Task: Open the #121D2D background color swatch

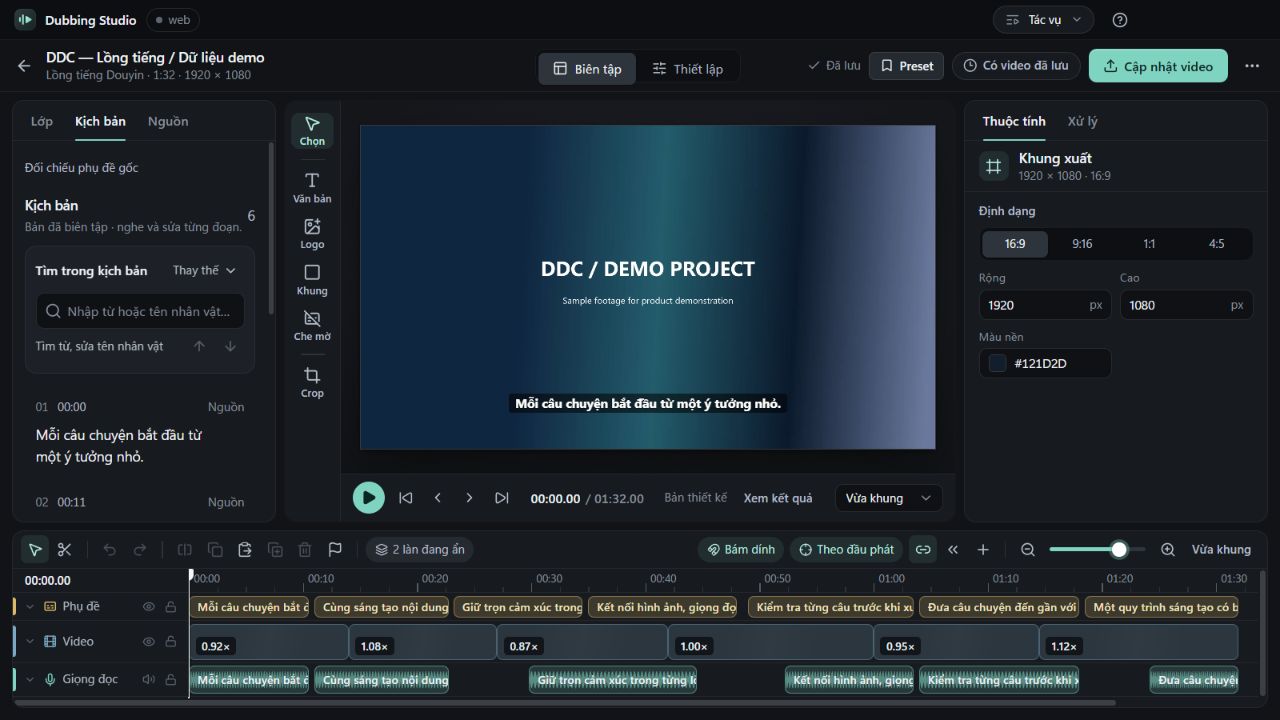Action: (x=997, y=363)
